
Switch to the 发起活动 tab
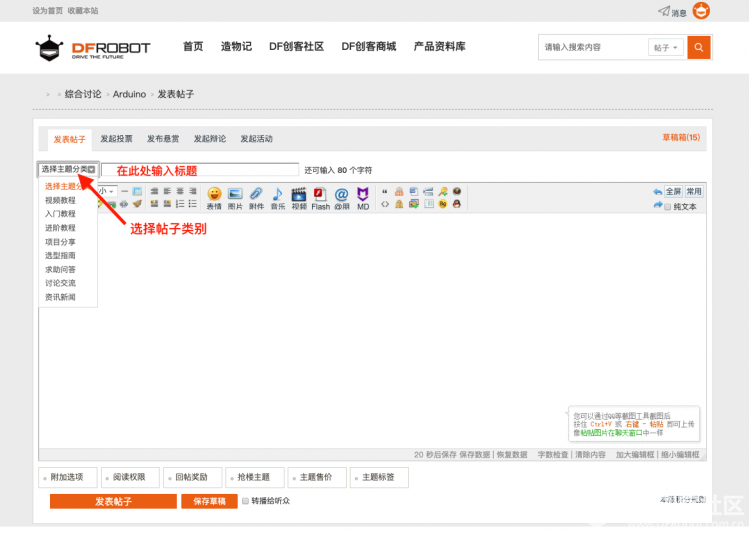[257, 139]
